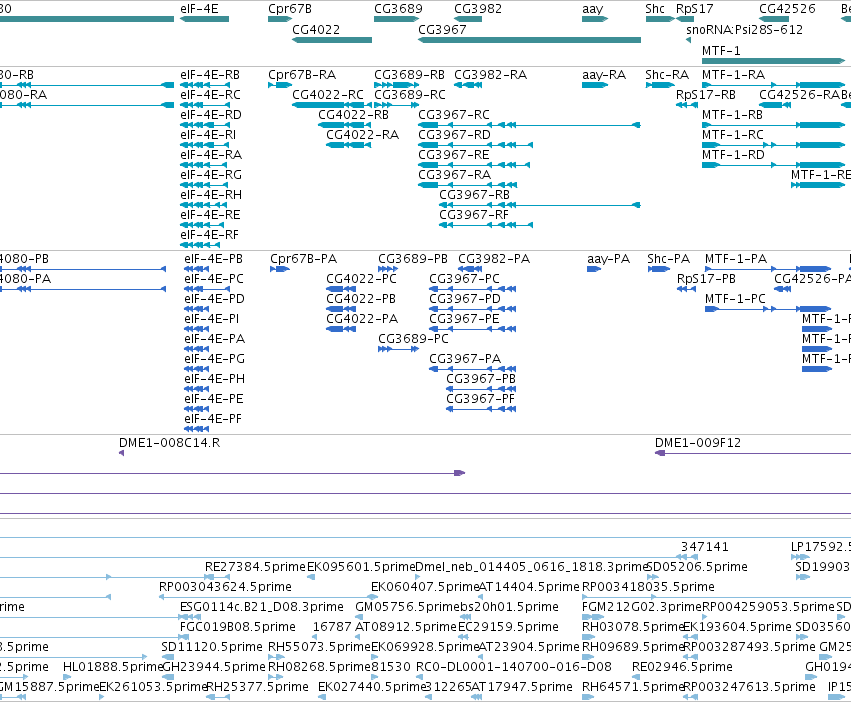Image resolution: width=851 pixels, height=702 pixels.
Task: Click protein eIF-4E-PH label
Action: 214,378
